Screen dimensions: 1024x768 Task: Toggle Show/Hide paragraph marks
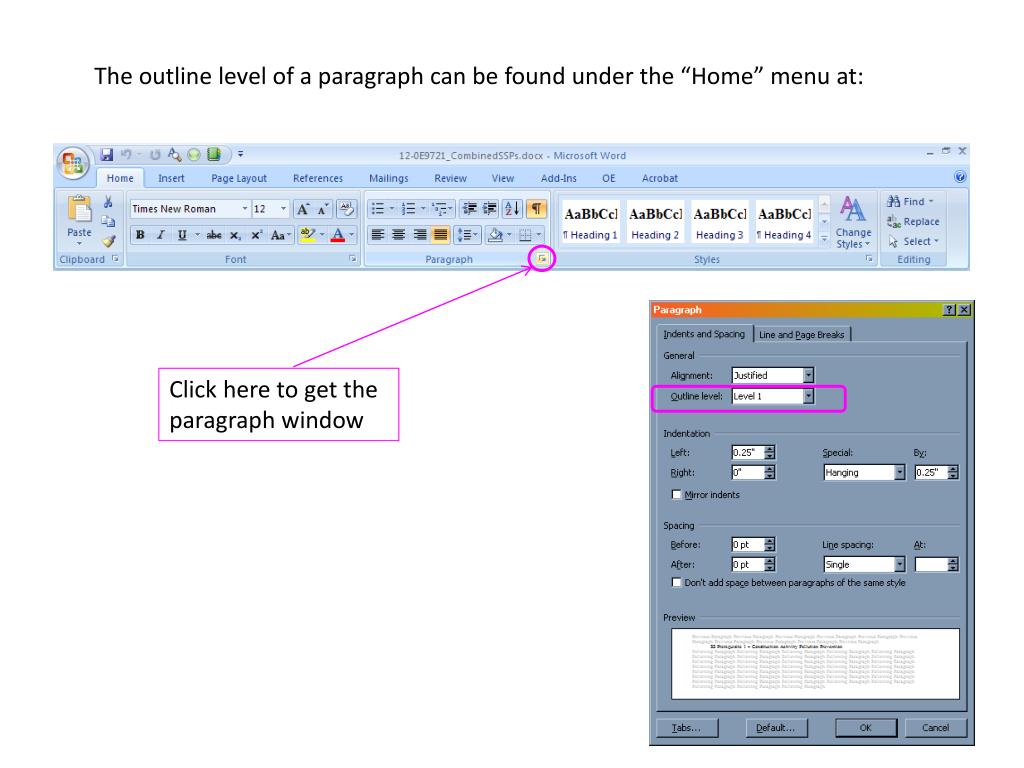[536, 209]
